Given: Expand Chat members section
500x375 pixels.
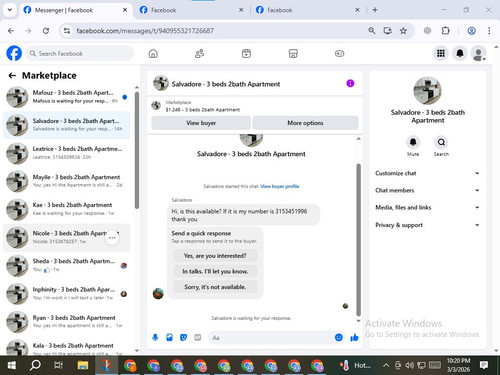Looking at the screenshot, I should 427,190.
